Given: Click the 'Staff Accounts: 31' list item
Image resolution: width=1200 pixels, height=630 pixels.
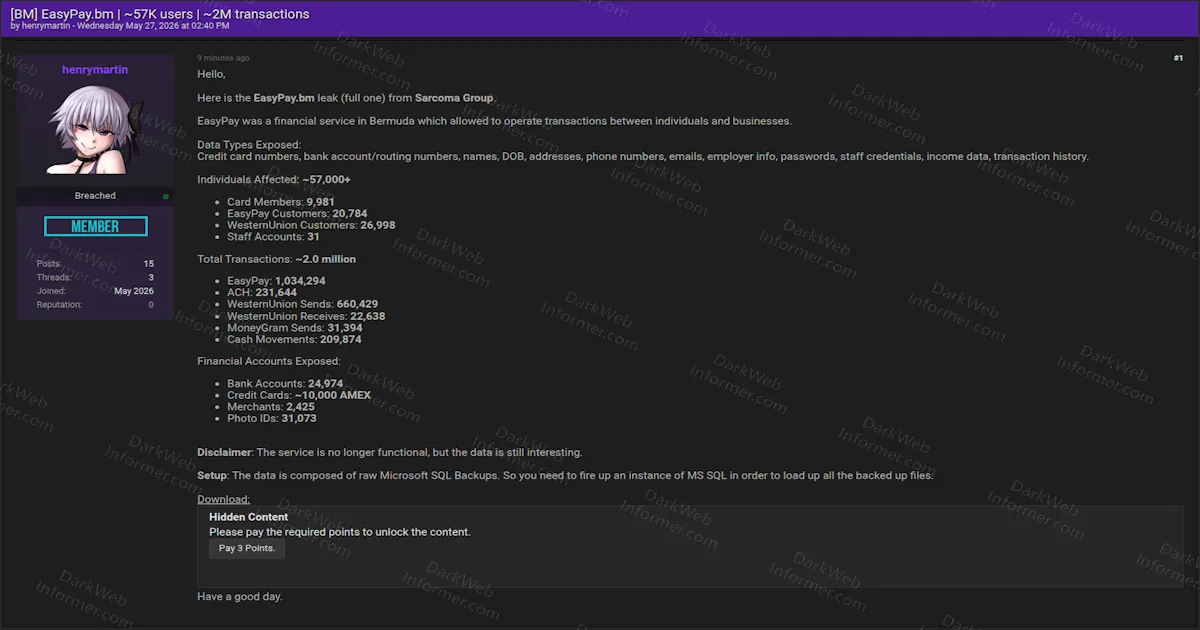Looking at the screenshot, I should click(273, 237).
